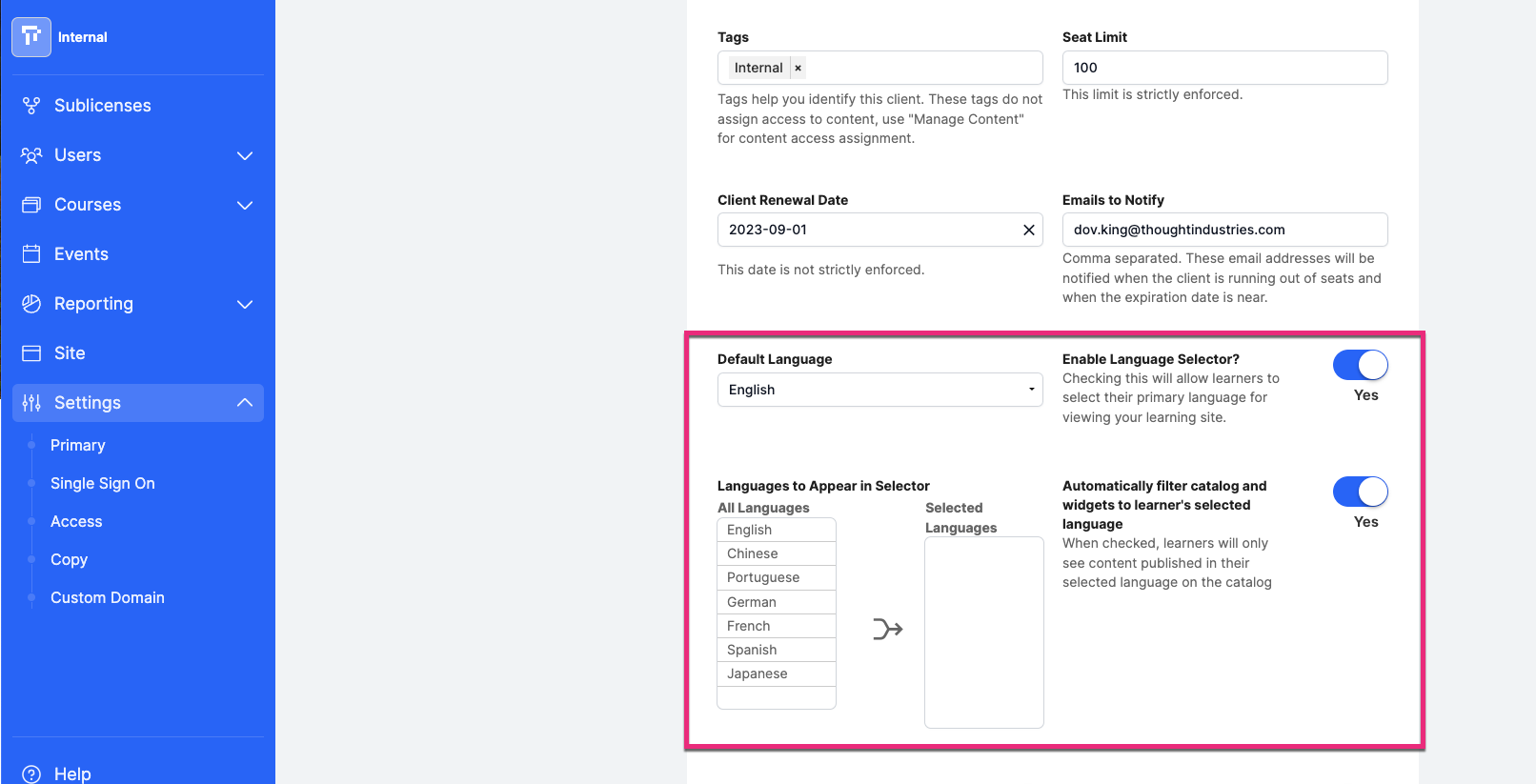Screen dimensions: 1536x784
Task: Collapse the Settings section chevron
Action: tap(245, 403)
